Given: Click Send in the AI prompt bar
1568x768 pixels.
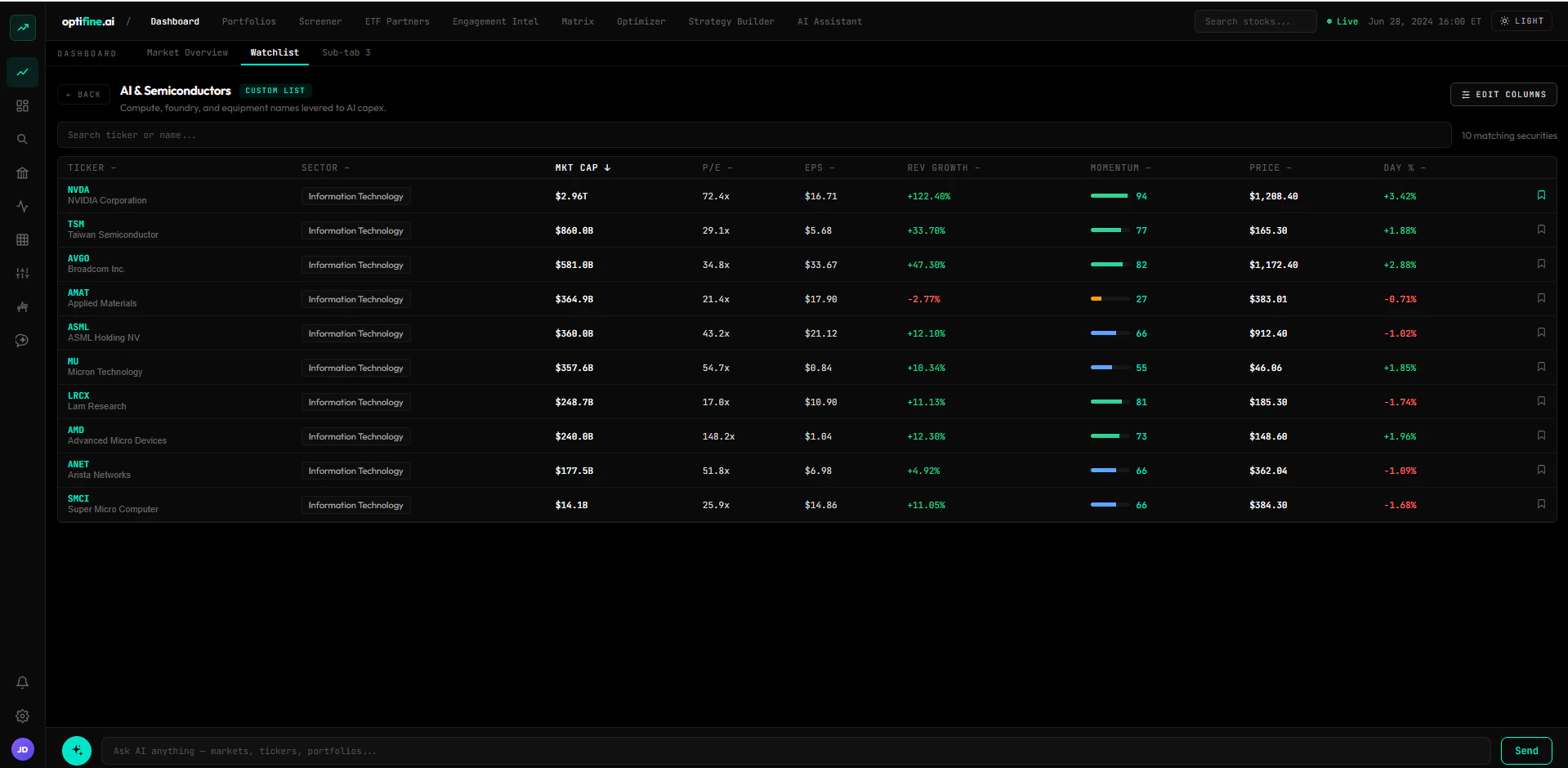Looking at the screenshot, I should pyautogui.click(x=1526, y=750).
